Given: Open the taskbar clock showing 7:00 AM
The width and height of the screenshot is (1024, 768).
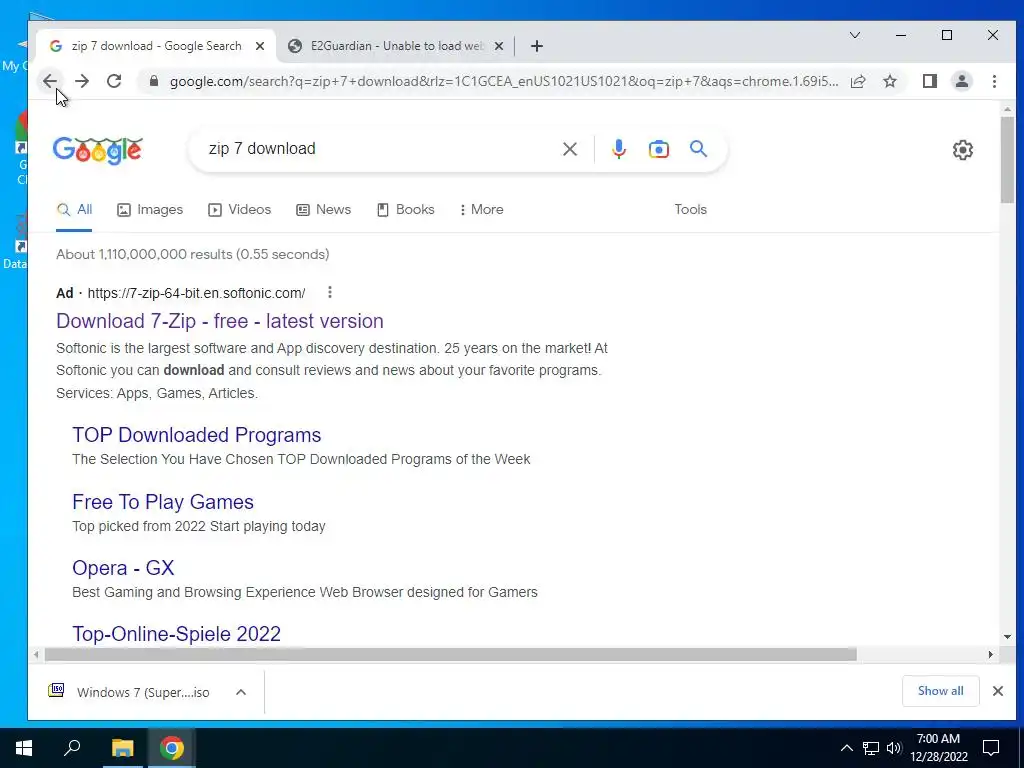Looking at the screenshot, I should click(938, 748).
